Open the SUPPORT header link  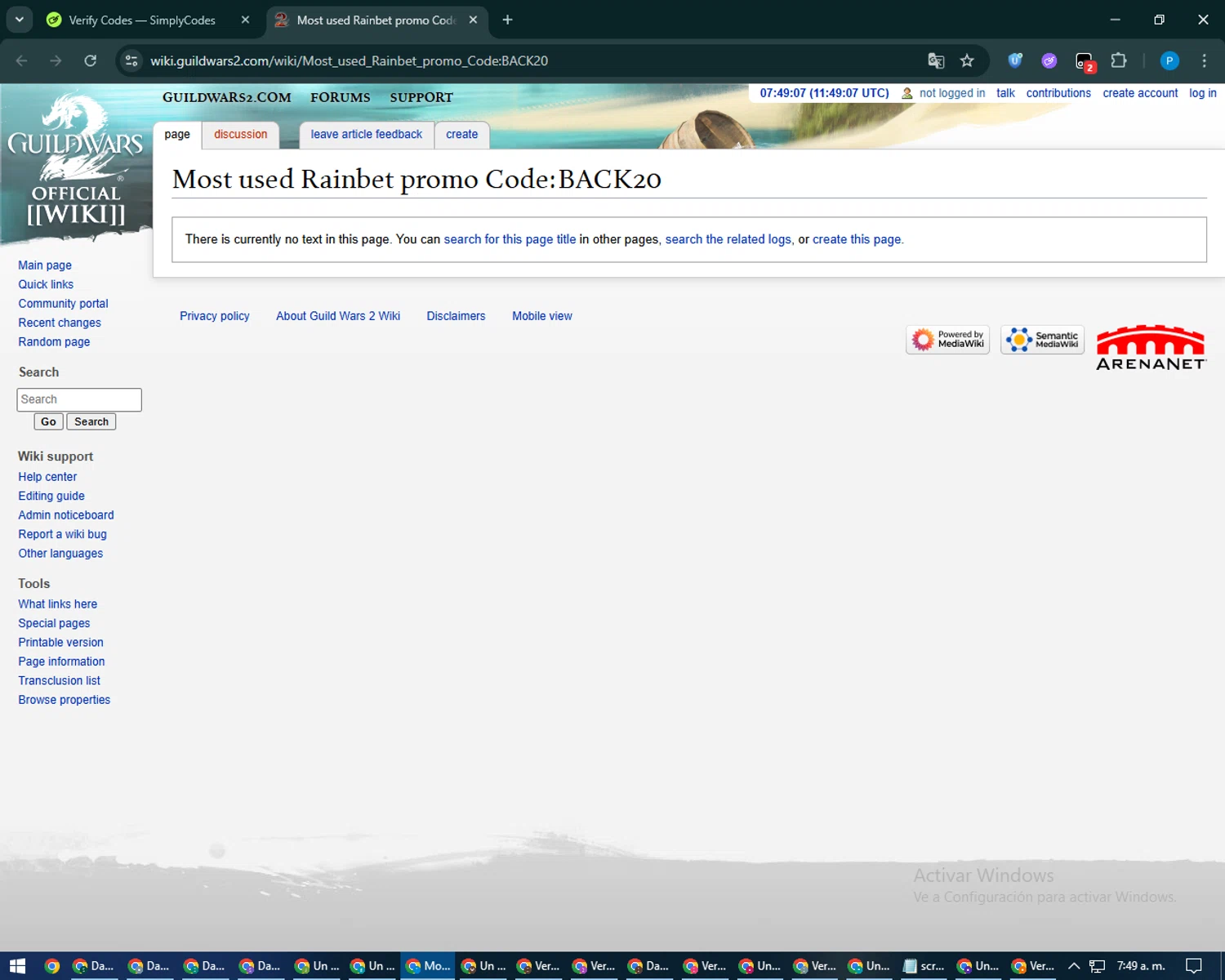(421, 97)
